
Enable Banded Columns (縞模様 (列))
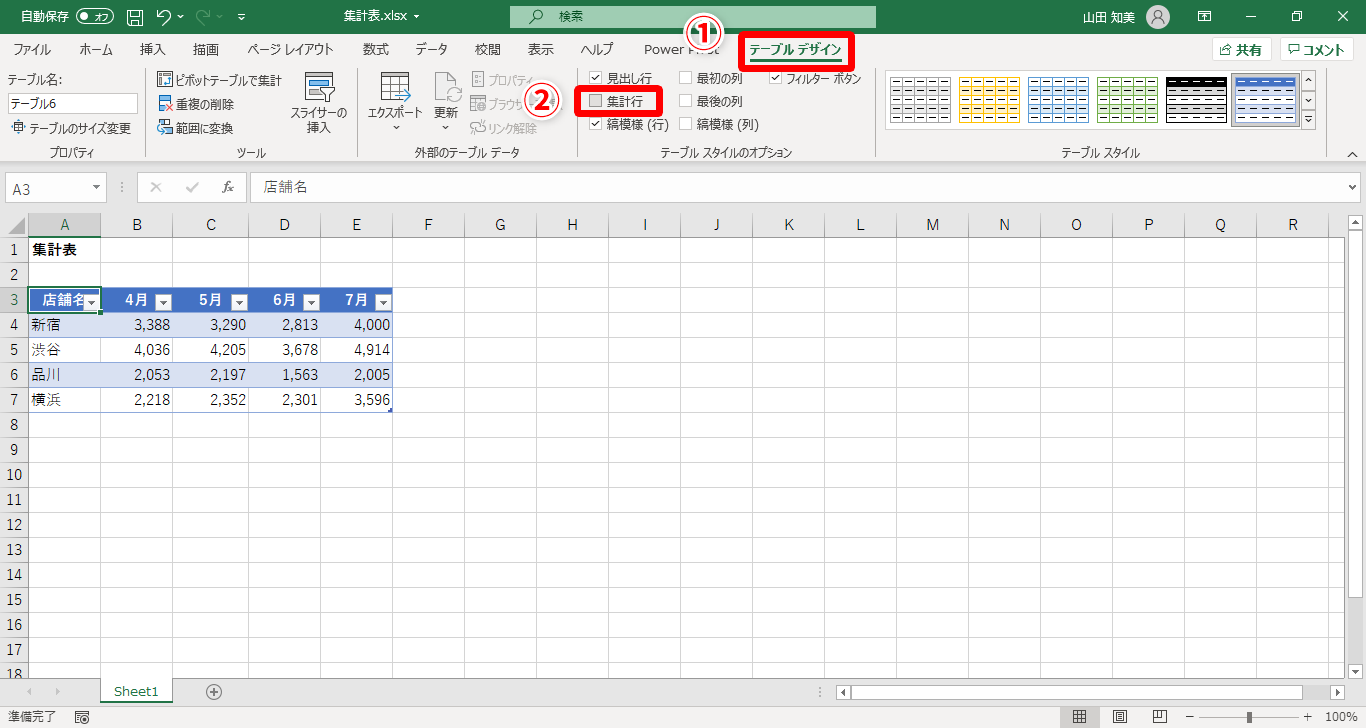686,124
